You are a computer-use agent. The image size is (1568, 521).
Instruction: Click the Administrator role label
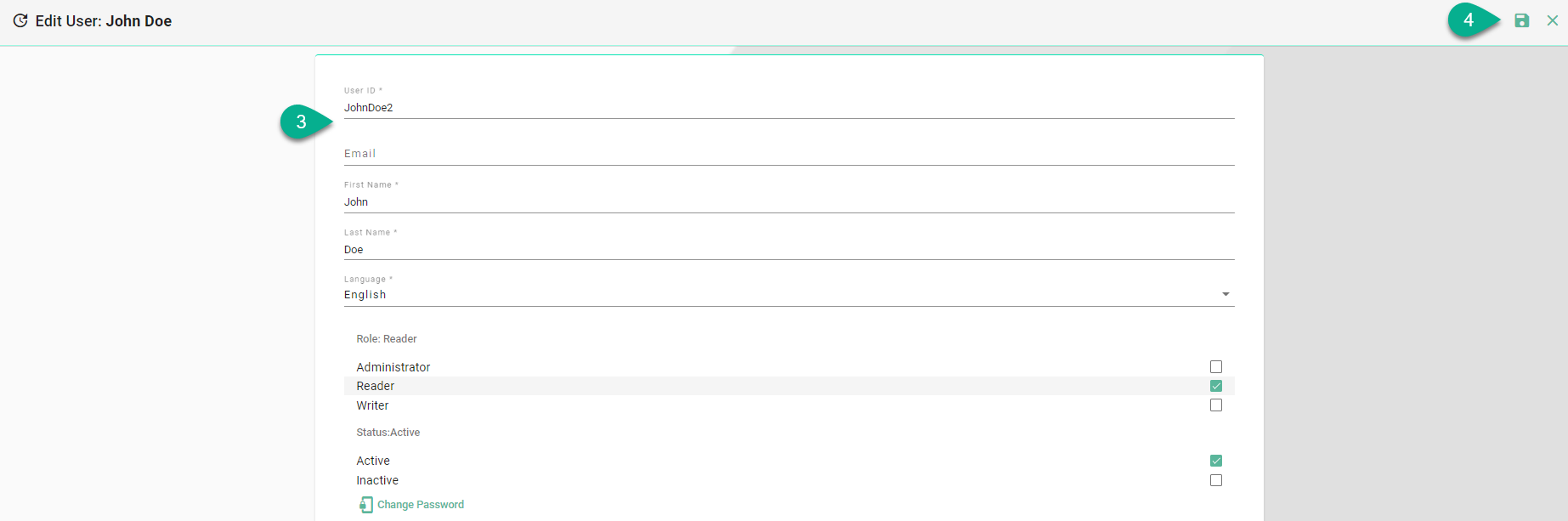point(393,367)
